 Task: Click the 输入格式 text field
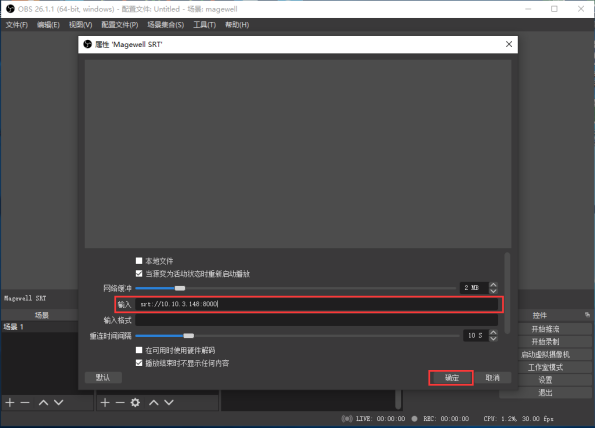(x=316, y=320)
